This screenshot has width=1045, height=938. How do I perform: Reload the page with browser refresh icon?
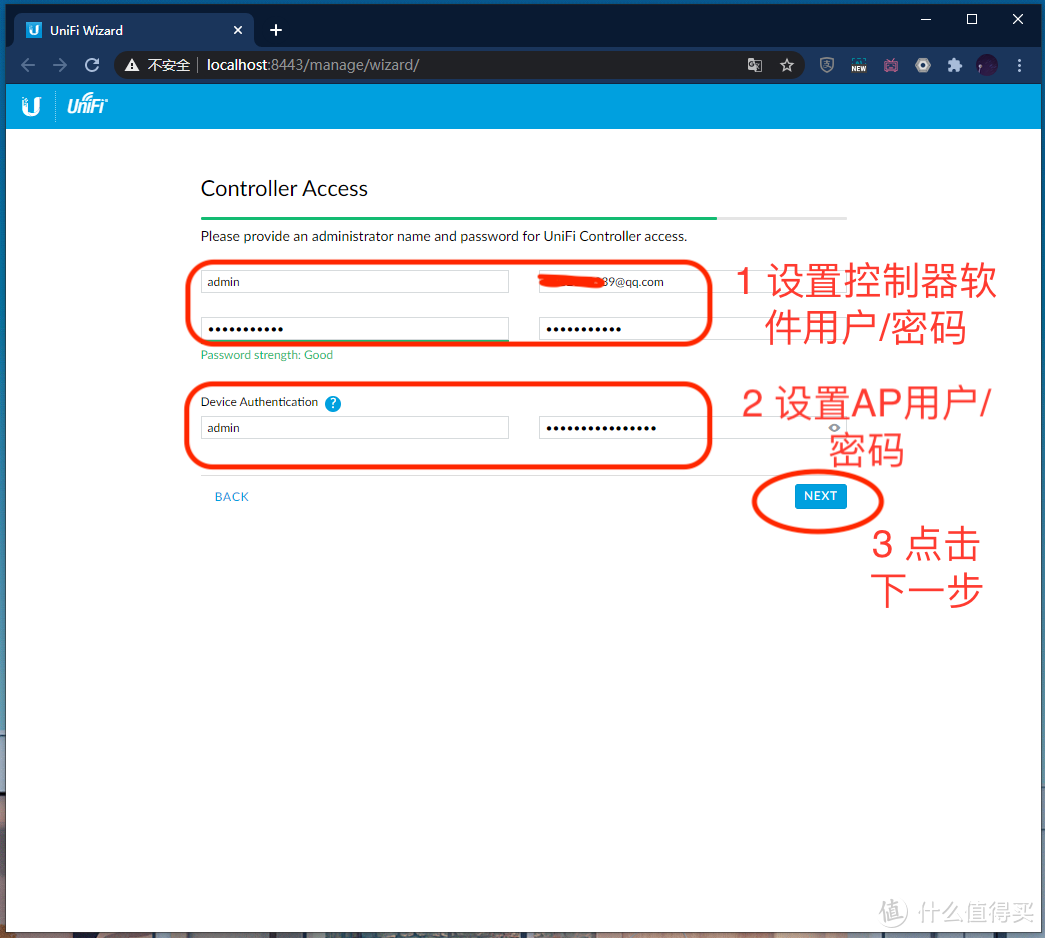pyautogui.click(x=92, y=65)
